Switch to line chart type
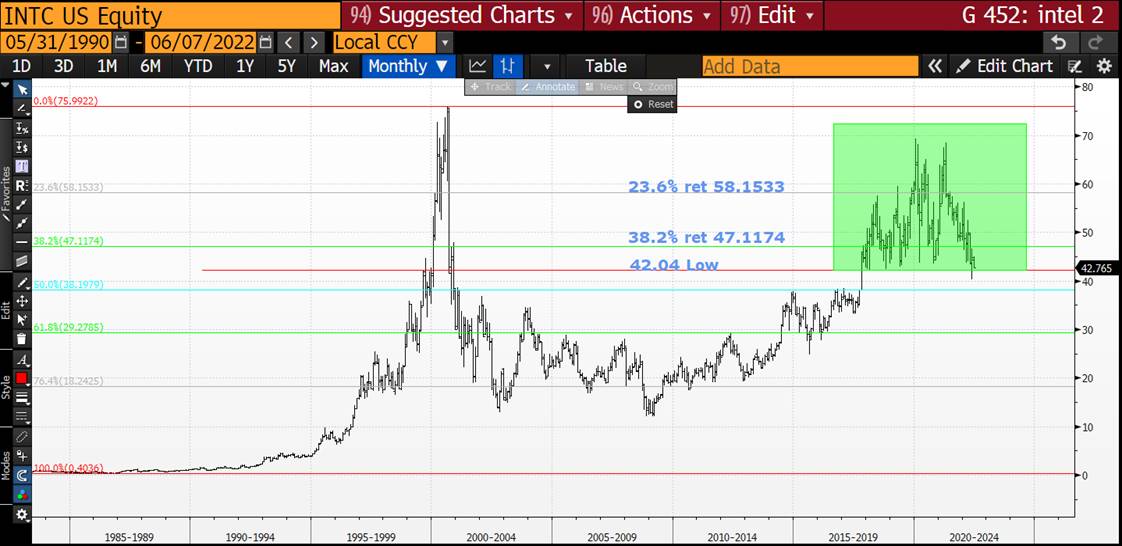The width and height of the screenshot is (1122, 546). 477,66
